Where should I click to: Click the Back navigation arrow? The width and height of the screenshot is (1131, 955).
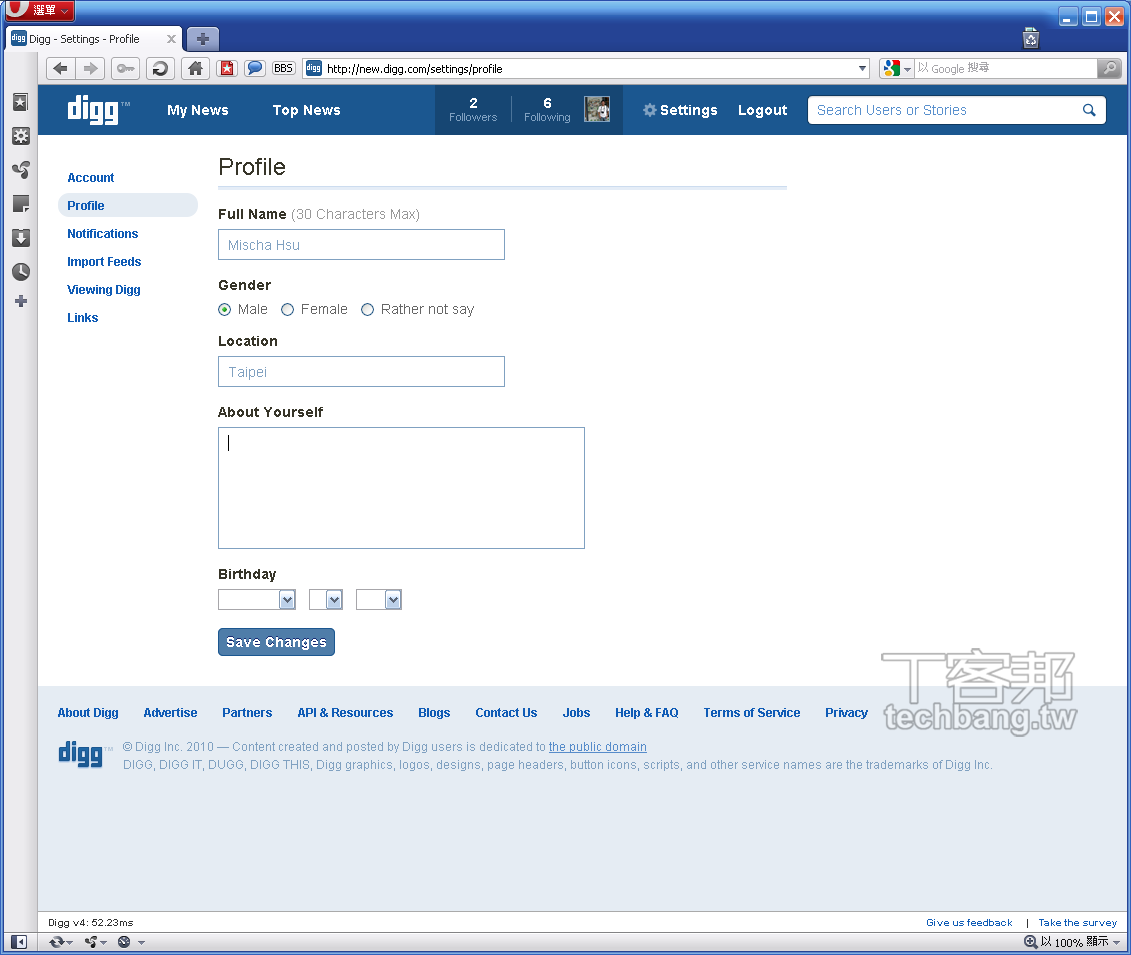60,68
